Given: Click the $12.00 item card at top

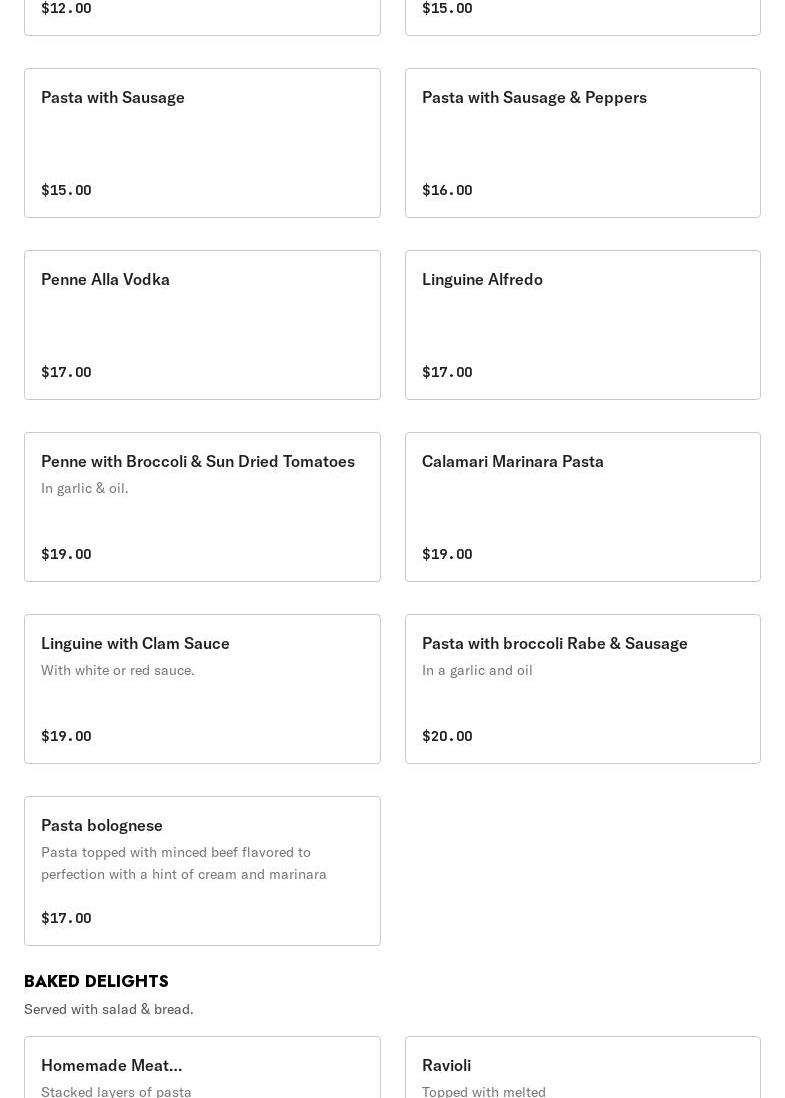Looking at the screenshot, I should [202, 14].
